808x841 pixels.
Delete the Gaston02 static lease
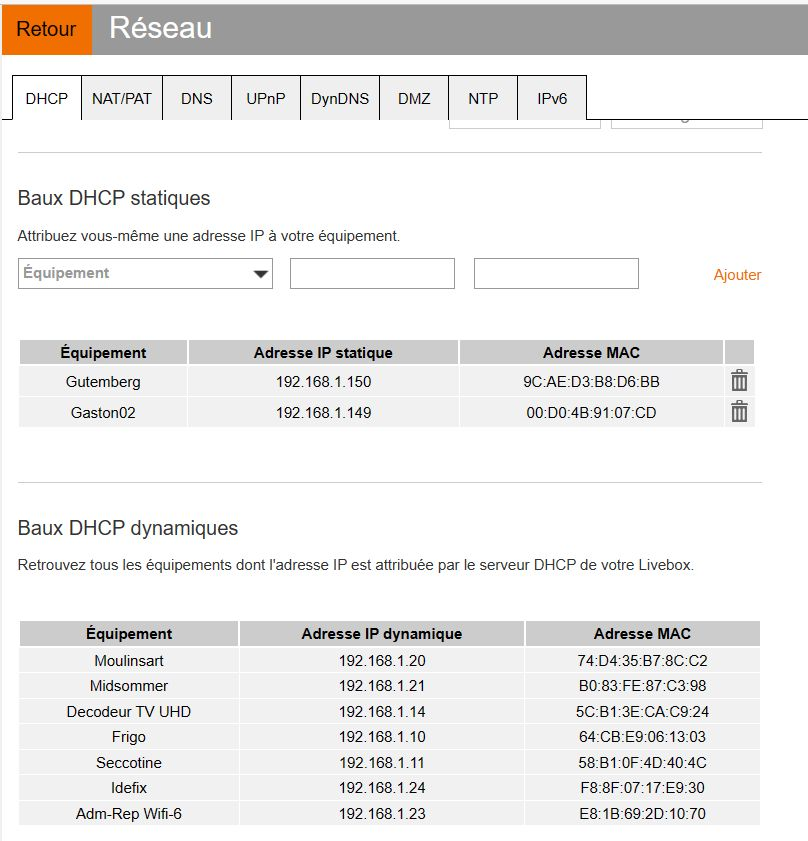point(739,412)
